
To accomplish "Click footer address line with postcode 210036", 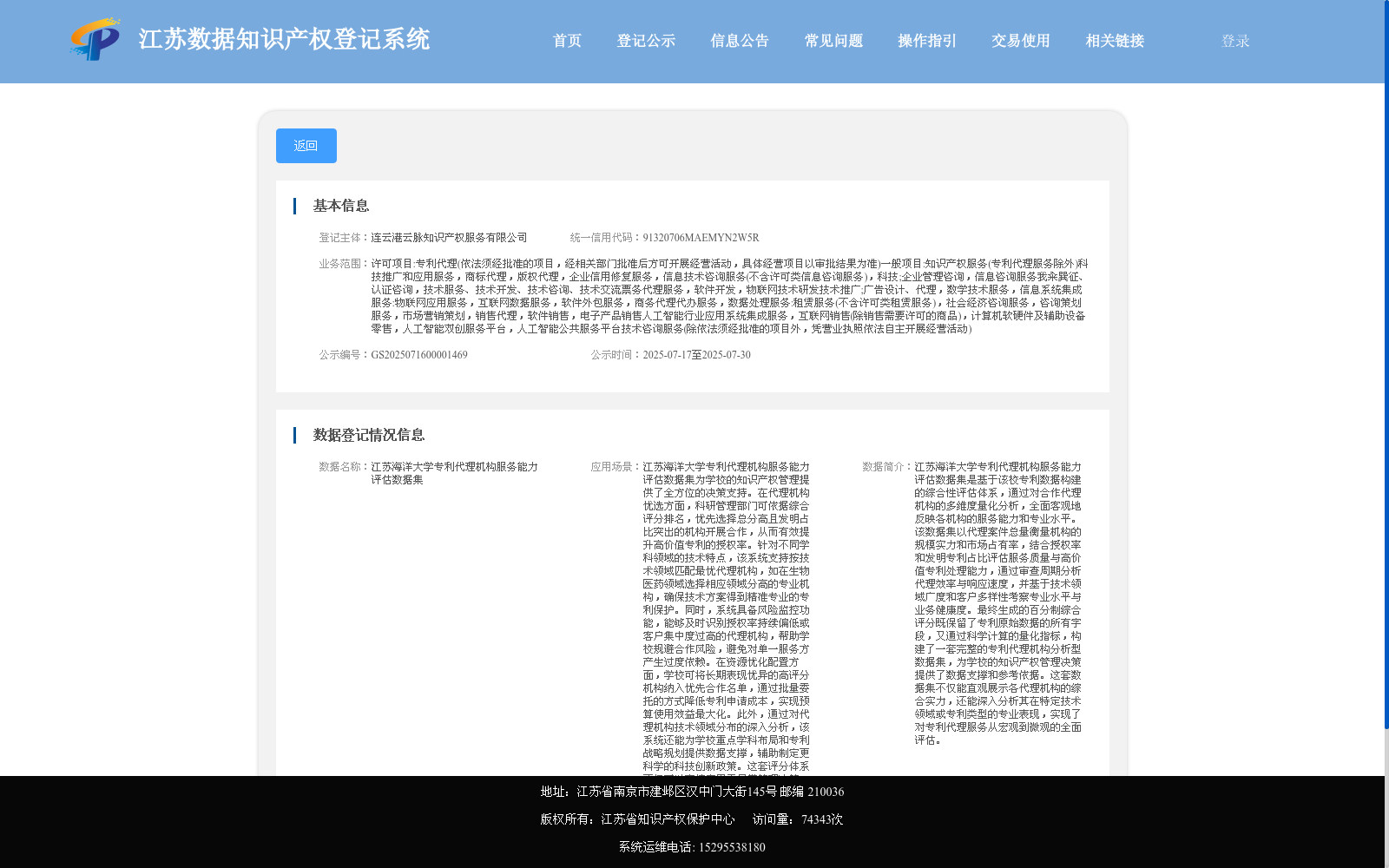I will (x=692, y=792).
